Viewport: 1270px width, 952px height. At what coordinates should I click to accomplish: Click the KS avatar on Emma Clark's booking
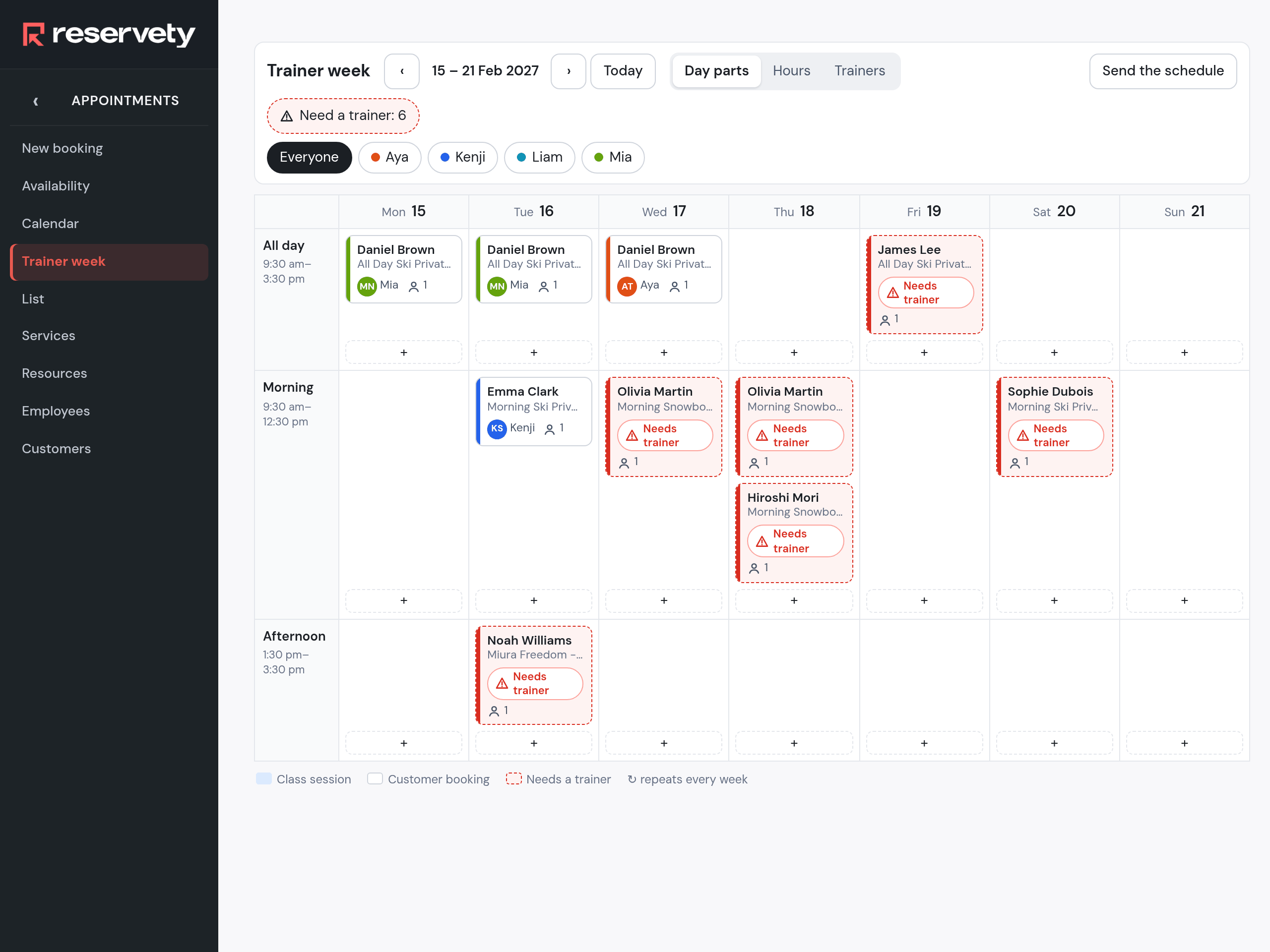[x=497, y=429]
